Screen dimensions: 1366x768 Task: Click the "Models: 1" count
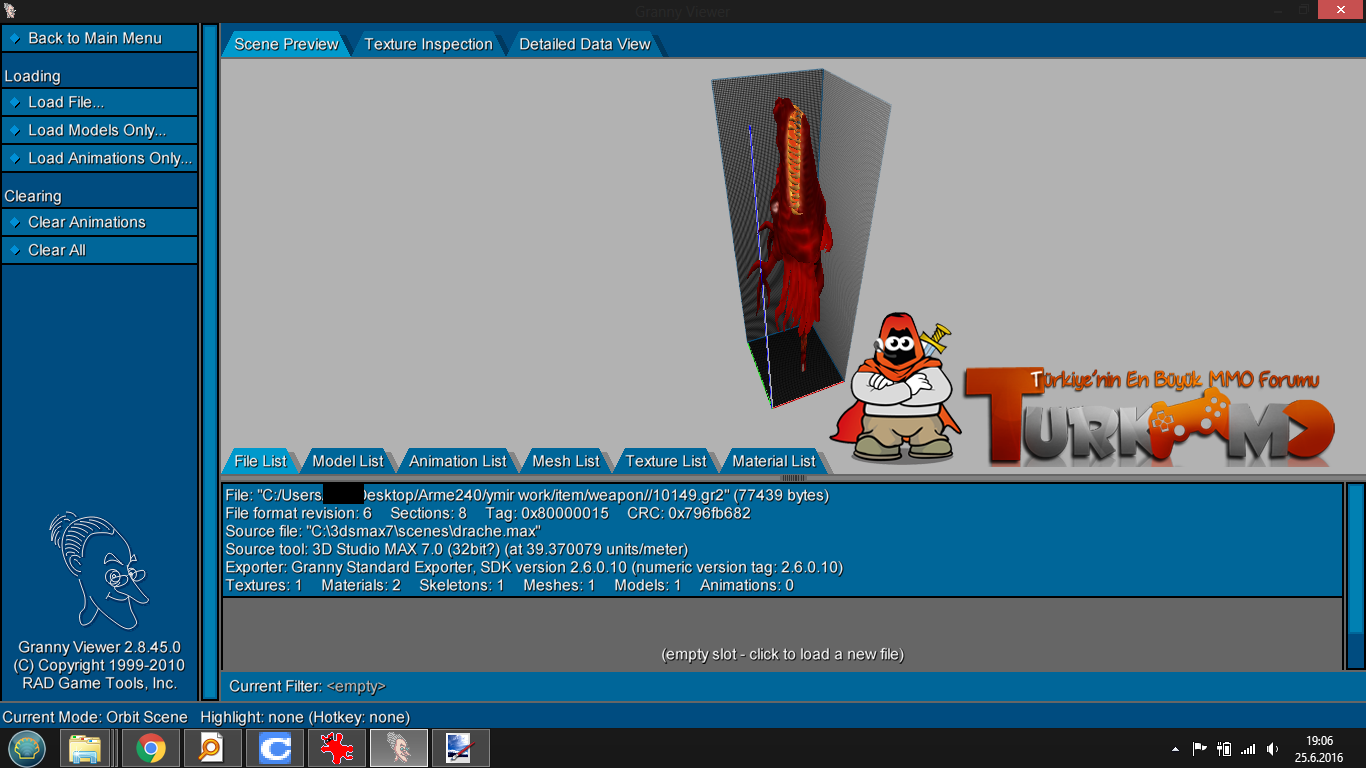click(647, 585)
